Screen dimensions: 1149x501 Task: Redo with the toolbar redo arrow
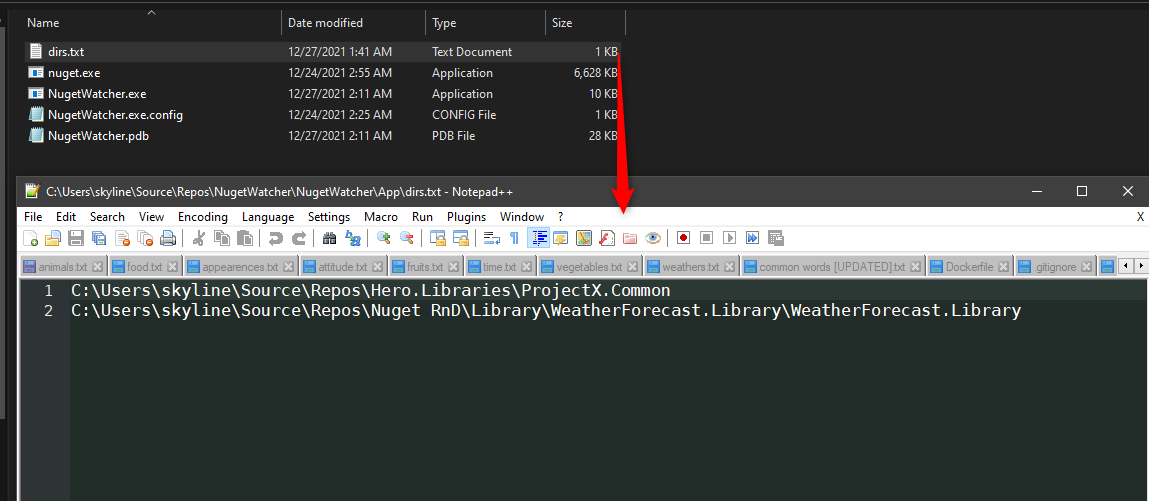coord(298,238)
